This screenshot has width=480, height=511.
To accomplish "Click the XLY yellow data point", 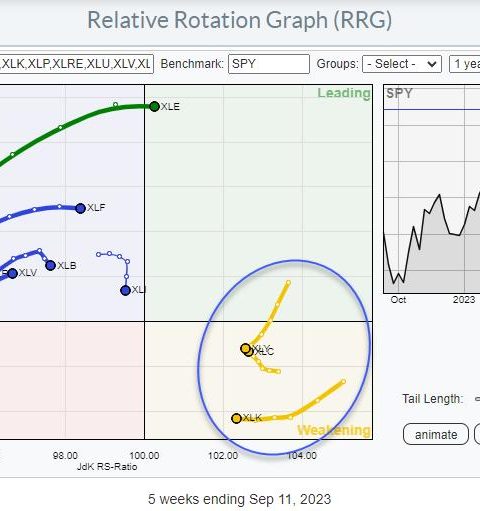I will [245, 349].
